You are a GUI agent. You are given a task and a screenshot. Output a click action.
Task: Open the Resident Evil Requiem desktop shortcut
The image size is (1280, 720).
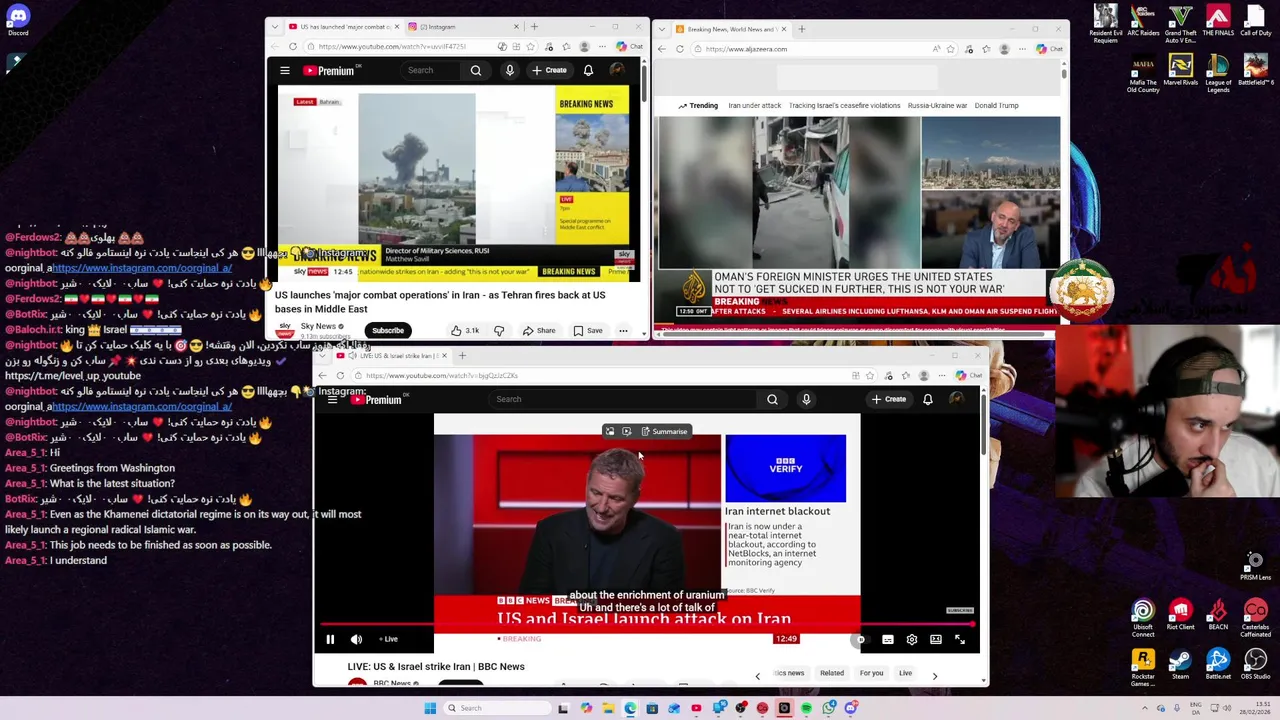[1105, 23]
